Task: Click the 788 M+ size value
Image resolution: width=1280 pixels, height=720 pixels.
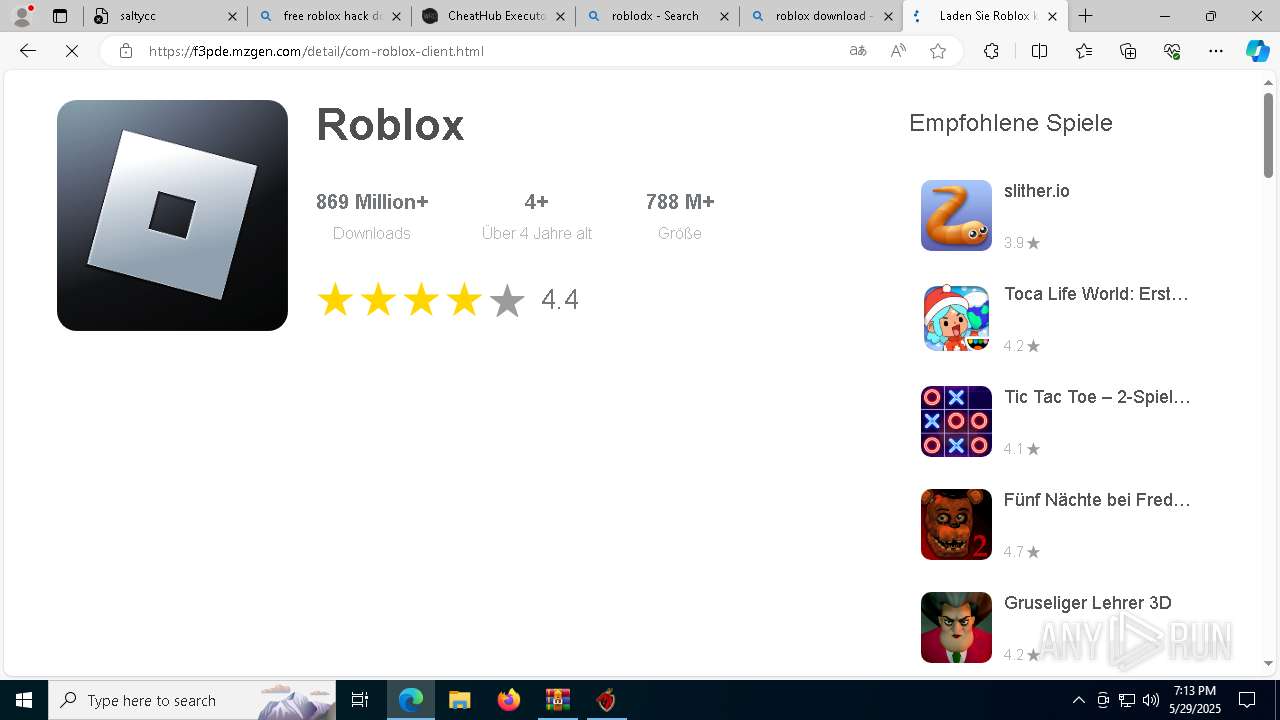Action: tap(680, 202)
